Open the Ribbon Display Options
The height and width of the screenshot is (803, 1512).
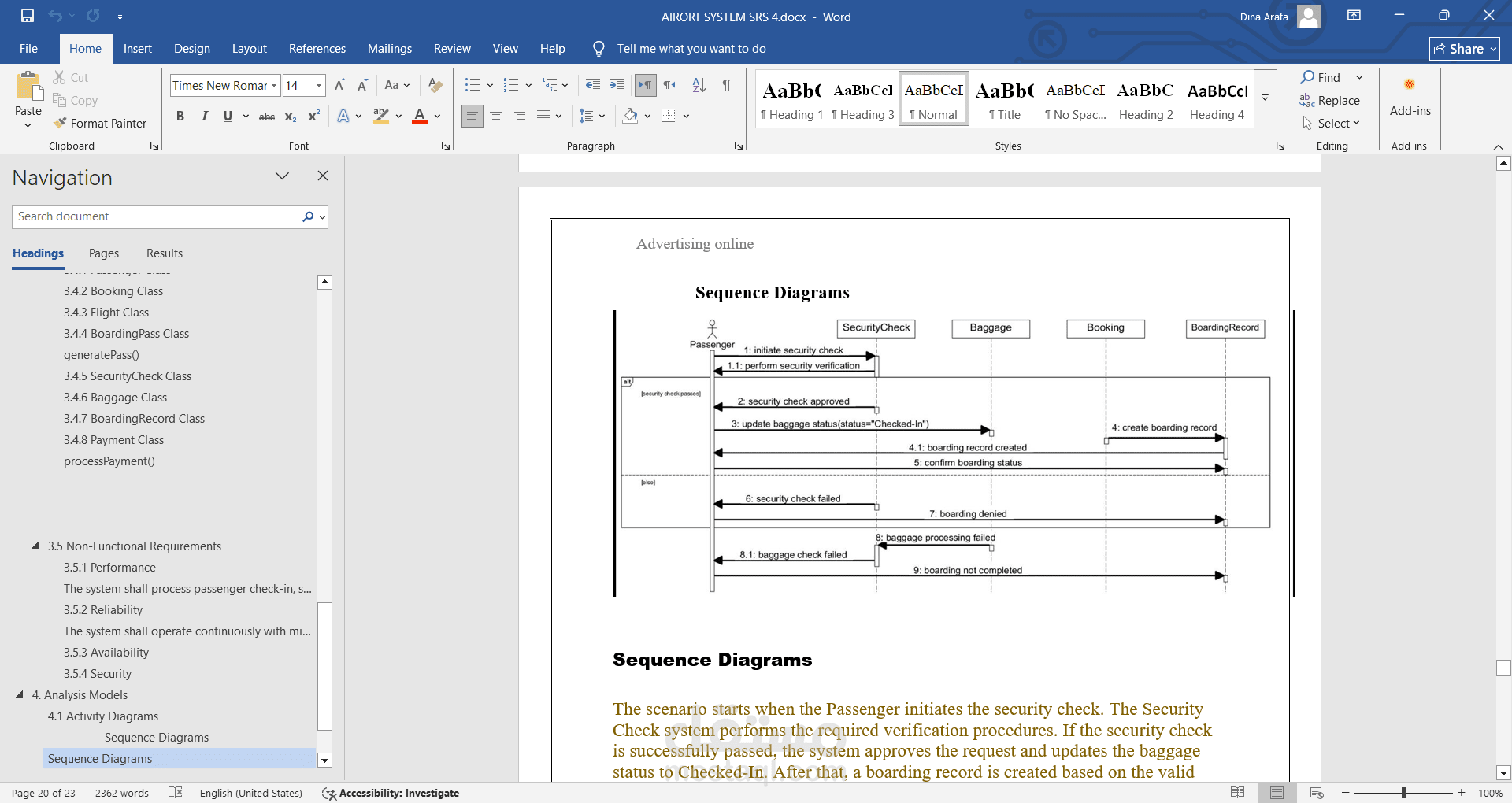1354,16
